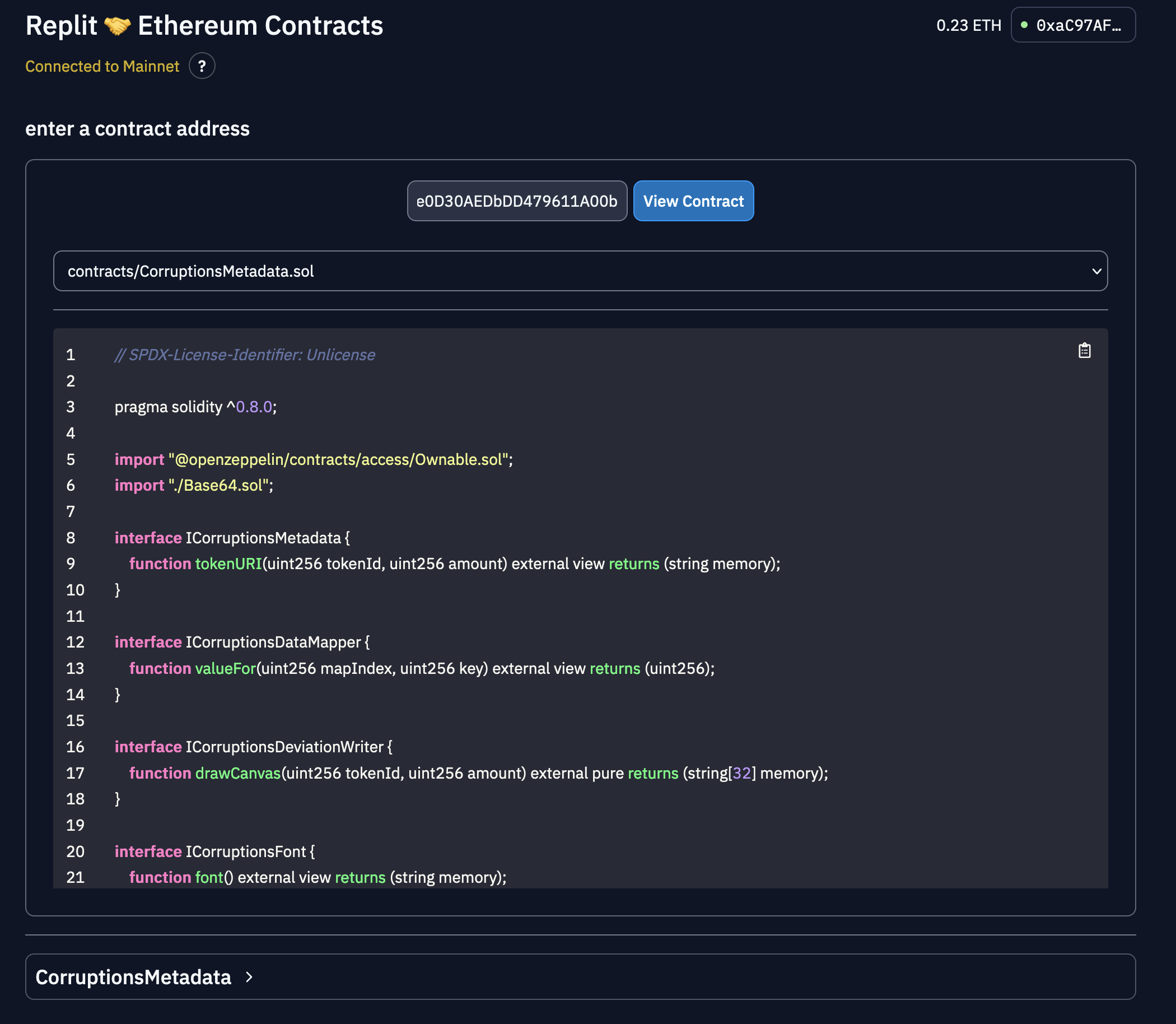
Task: Click the handshake emoji in the page title
Action: 117,25
